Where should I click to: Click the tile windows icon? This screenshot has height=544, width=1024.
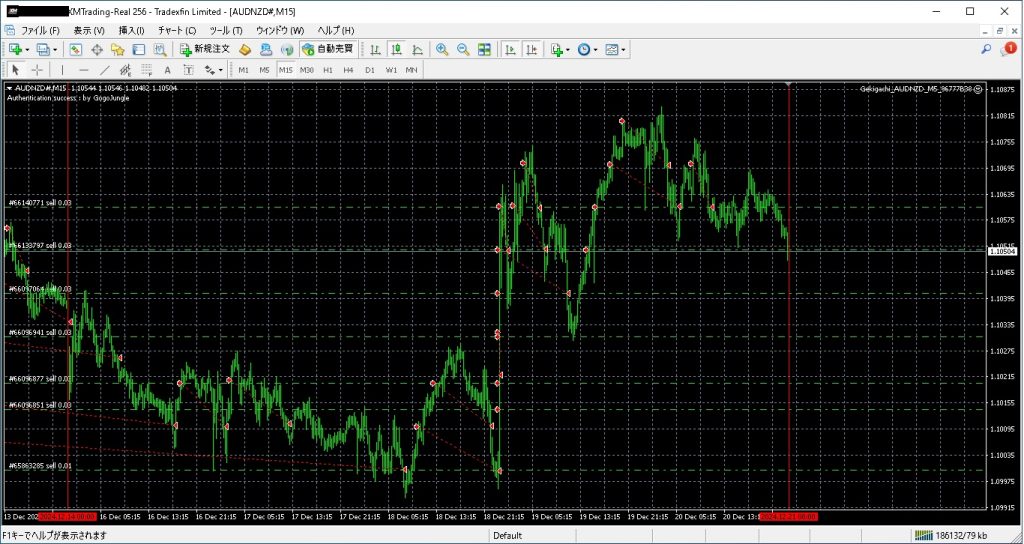484,49
